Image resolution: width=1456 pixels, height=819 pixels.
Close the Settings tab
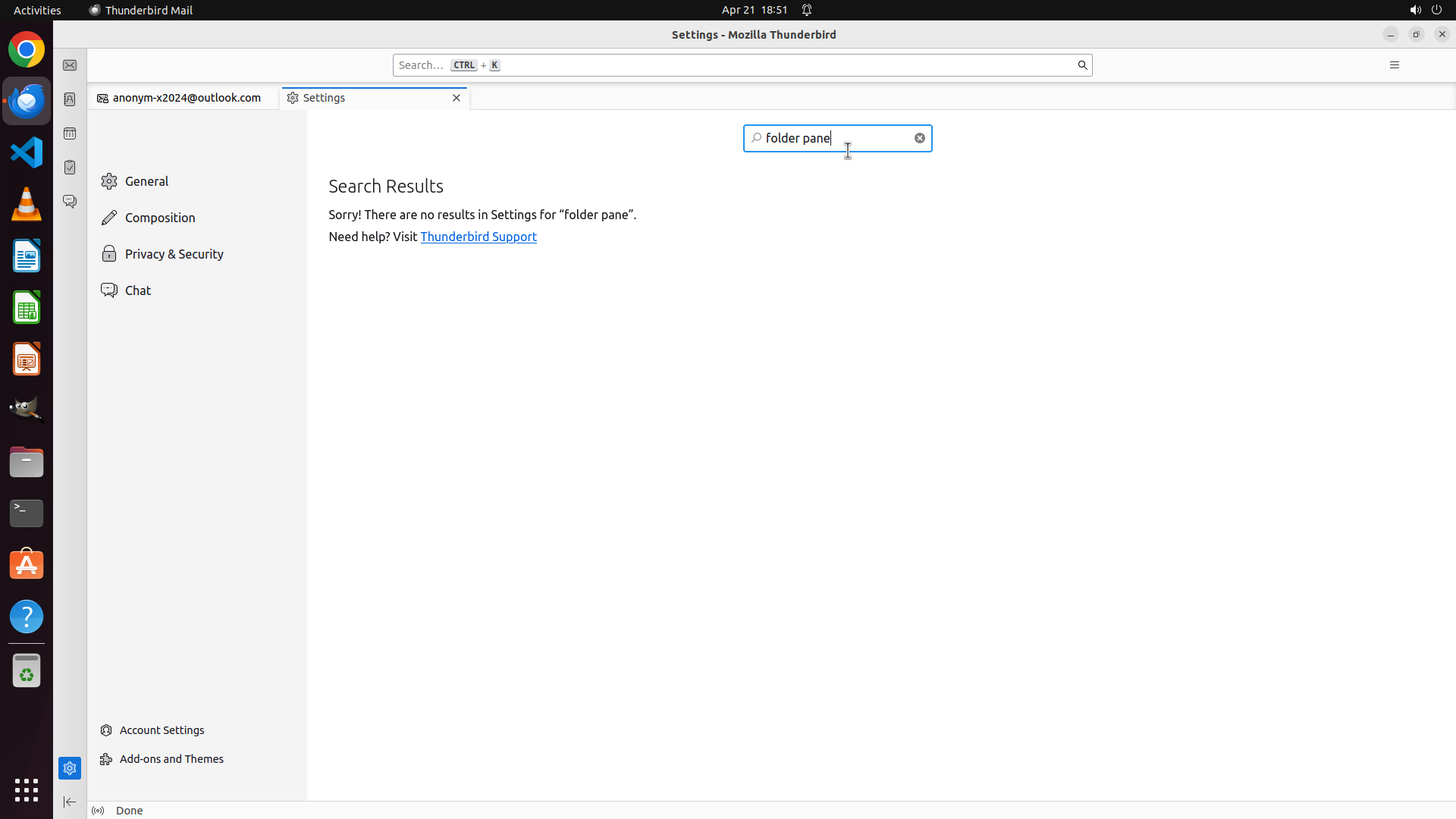tap(457, 98)
